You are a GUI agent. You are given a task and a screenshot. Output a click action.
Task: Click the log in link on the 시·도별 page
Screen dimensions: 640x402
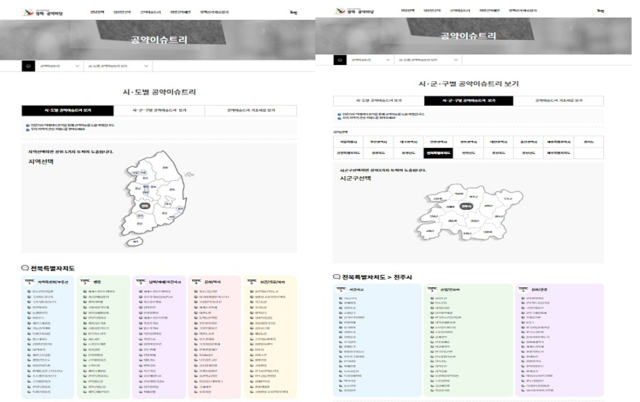(293, 12)
